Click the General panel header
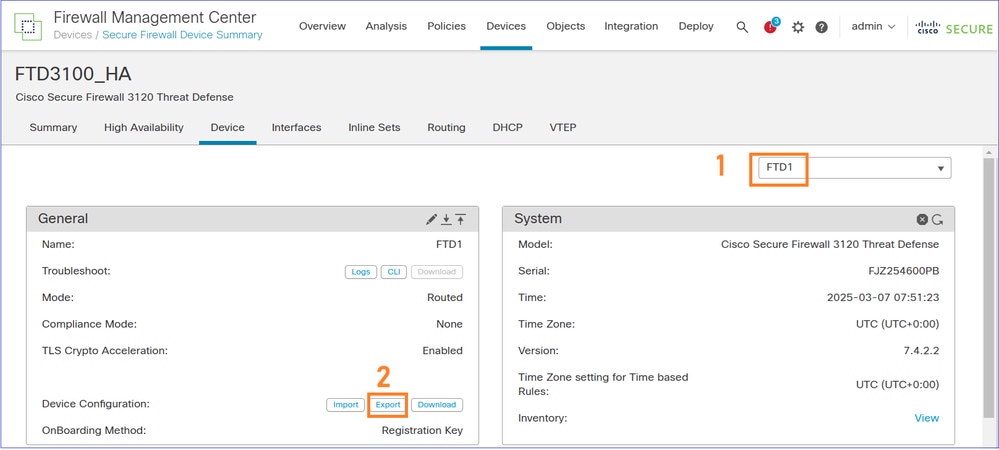999x450 pixels. point(252,219)
